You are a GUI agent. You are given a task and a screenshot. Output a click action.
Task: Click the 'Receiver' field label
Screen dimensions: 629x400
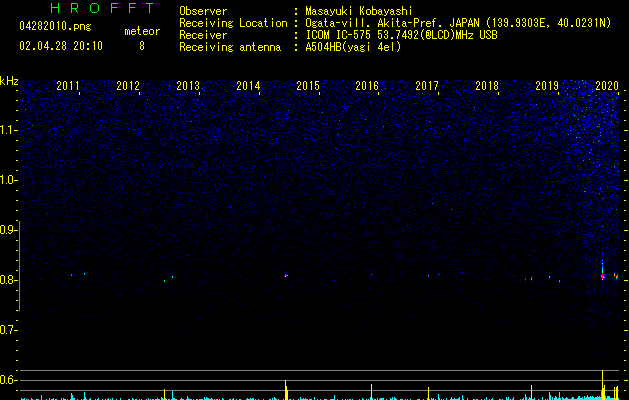203,35
